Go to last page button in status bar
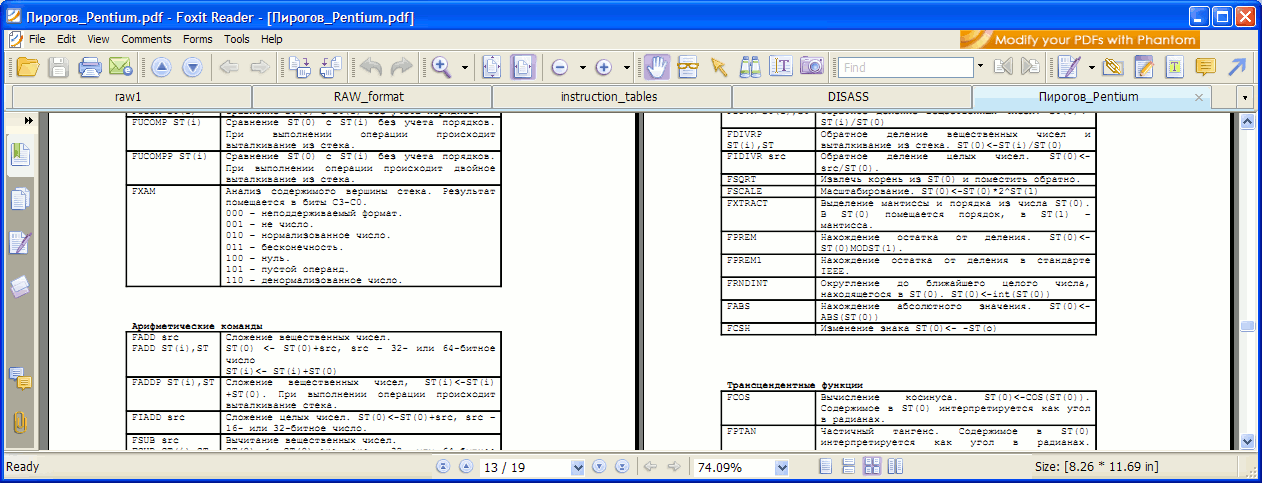 pos(620,467)
